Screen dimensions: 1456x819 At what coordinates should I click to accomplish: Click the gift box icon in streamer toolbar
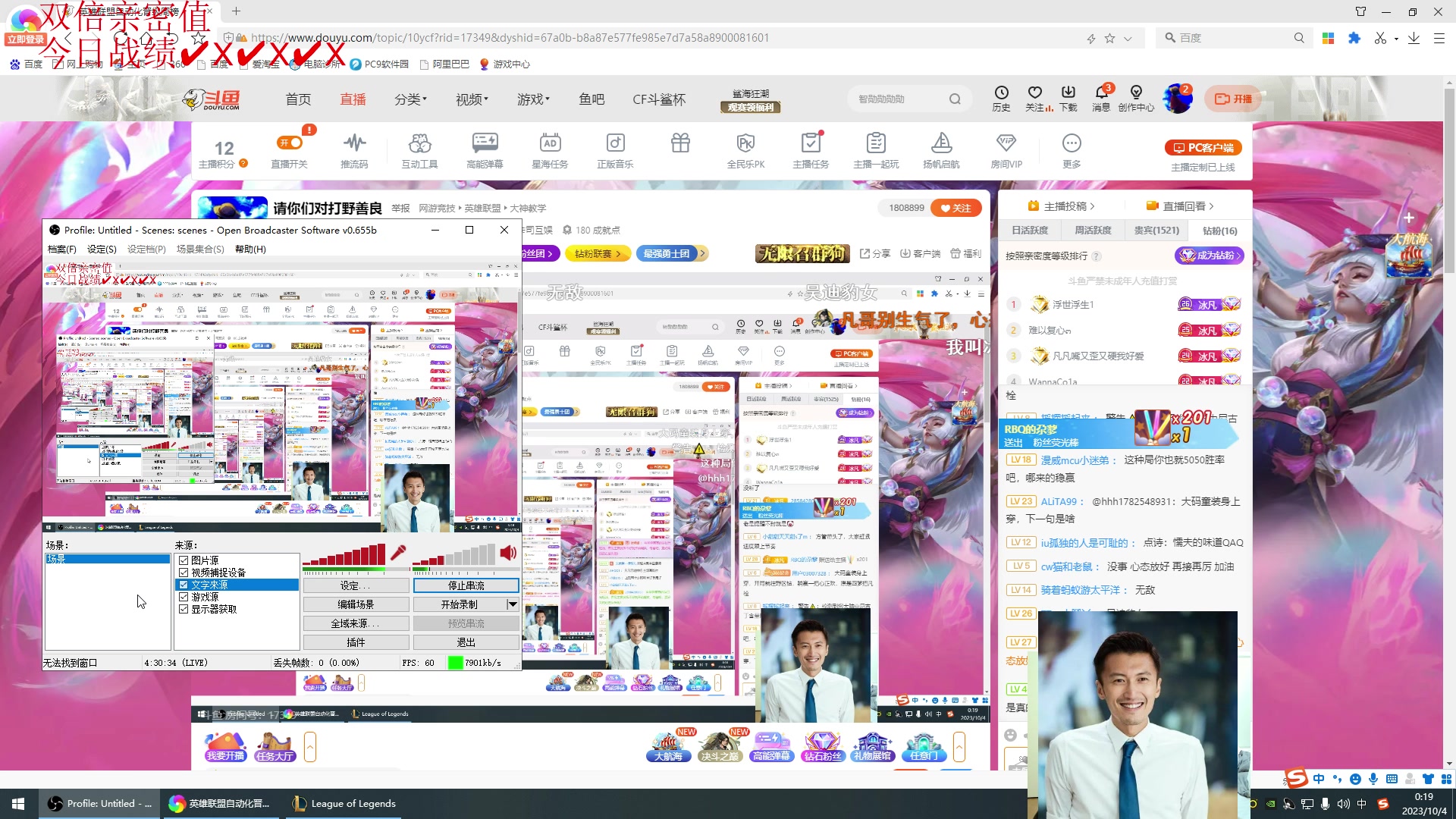[x=680, y=143]
